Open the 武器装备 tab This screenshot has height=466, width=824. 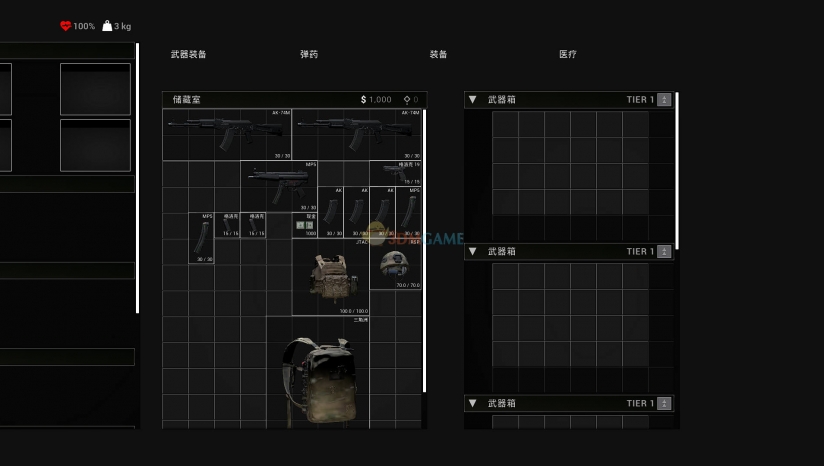(x=189, y=54)
